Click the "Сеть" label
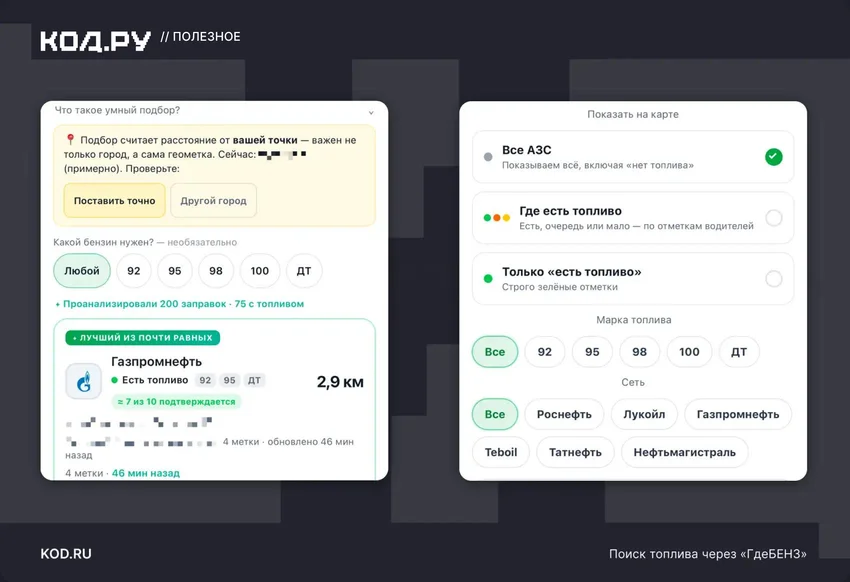The height and width of the screenshot is (582, 850). [x=633, y=382]
